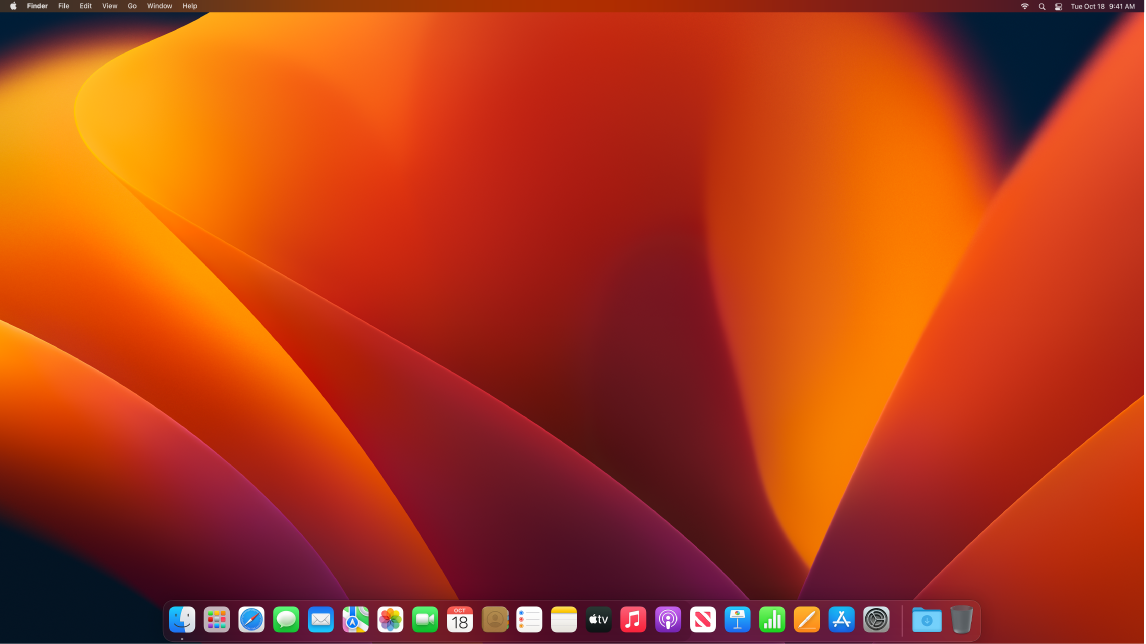The image size is (1146, 644).
Task: Open Notes from the Dock
Action: 563,620
